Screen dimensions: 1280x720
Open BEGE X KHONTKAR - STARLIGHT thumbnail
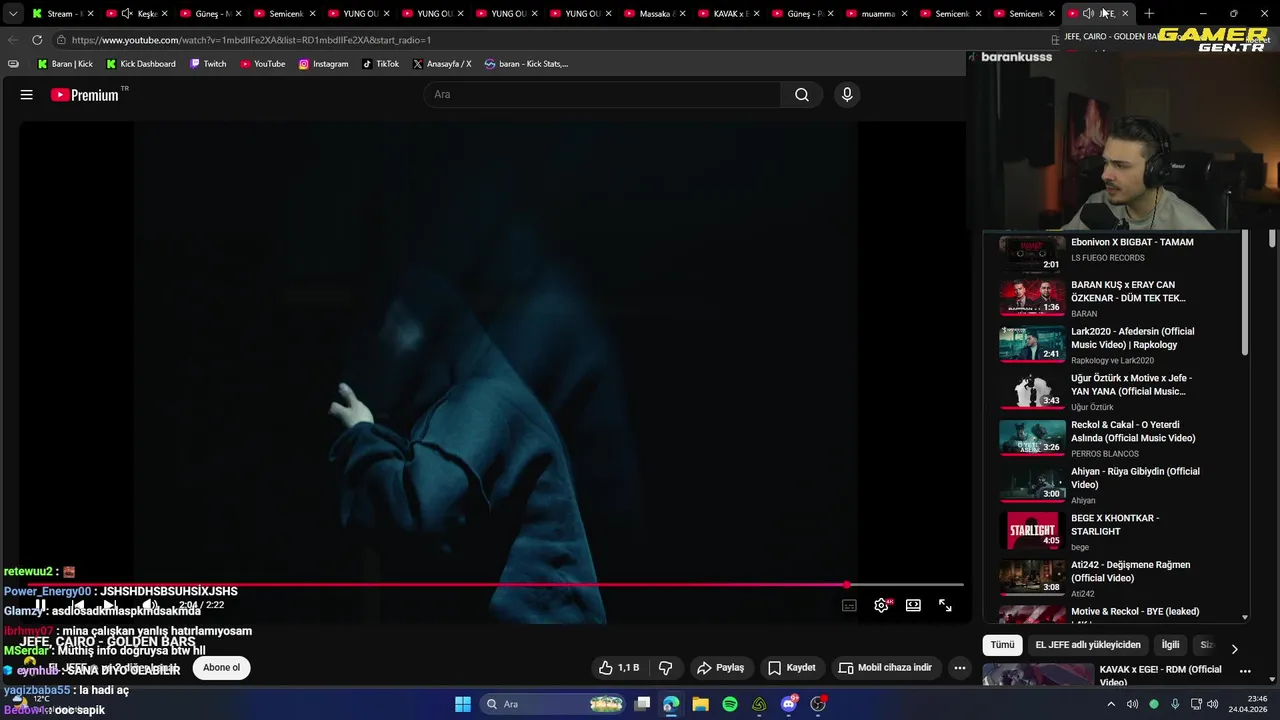click(x=1032, y=530)
